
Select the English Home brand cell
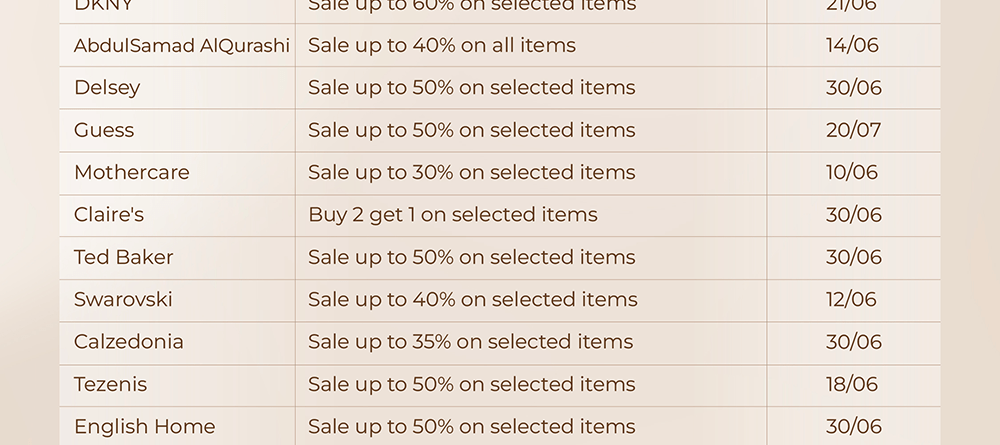[x=177, y=426]
